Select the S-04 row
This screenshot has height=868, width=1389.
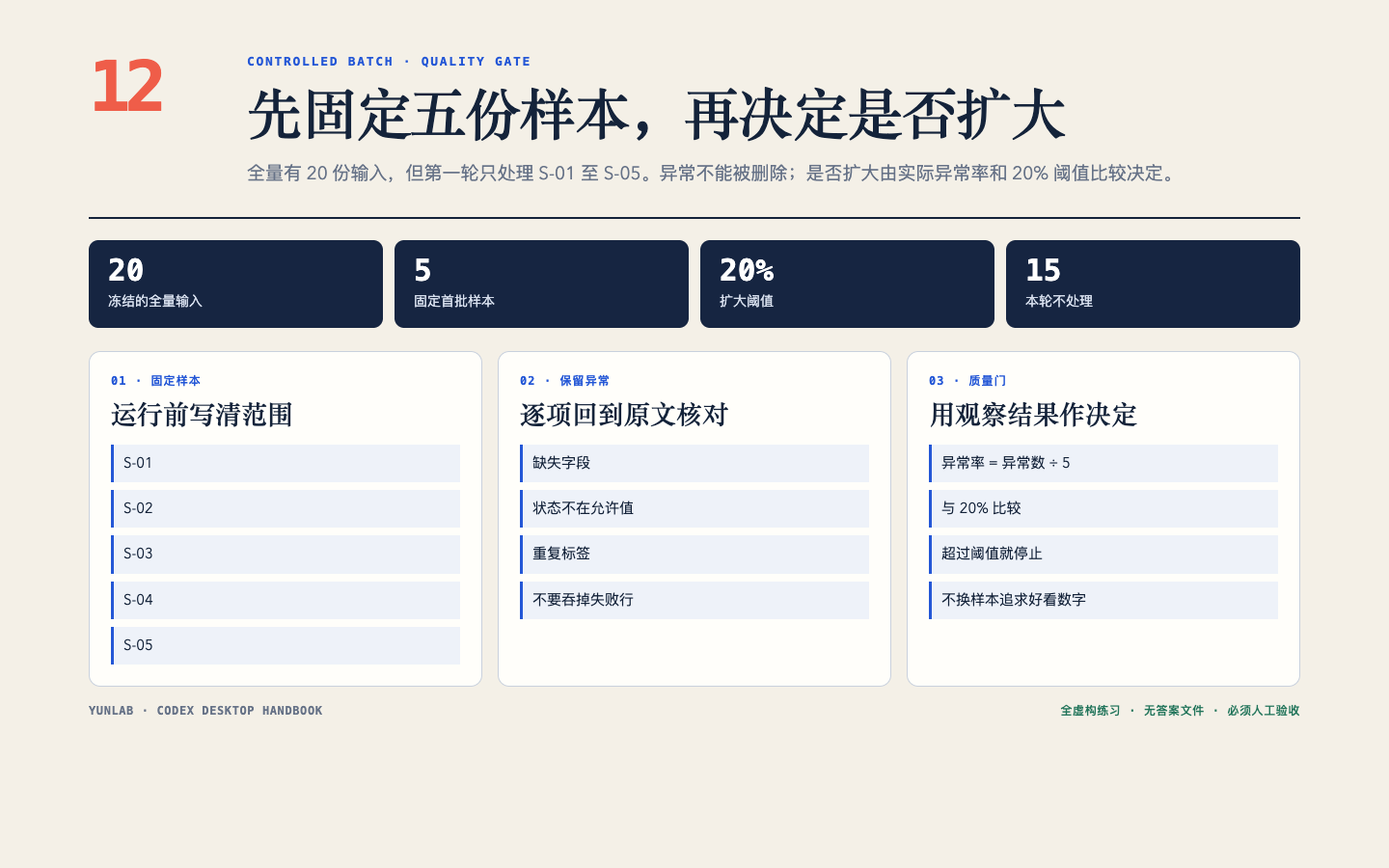[x=286, y=600]
